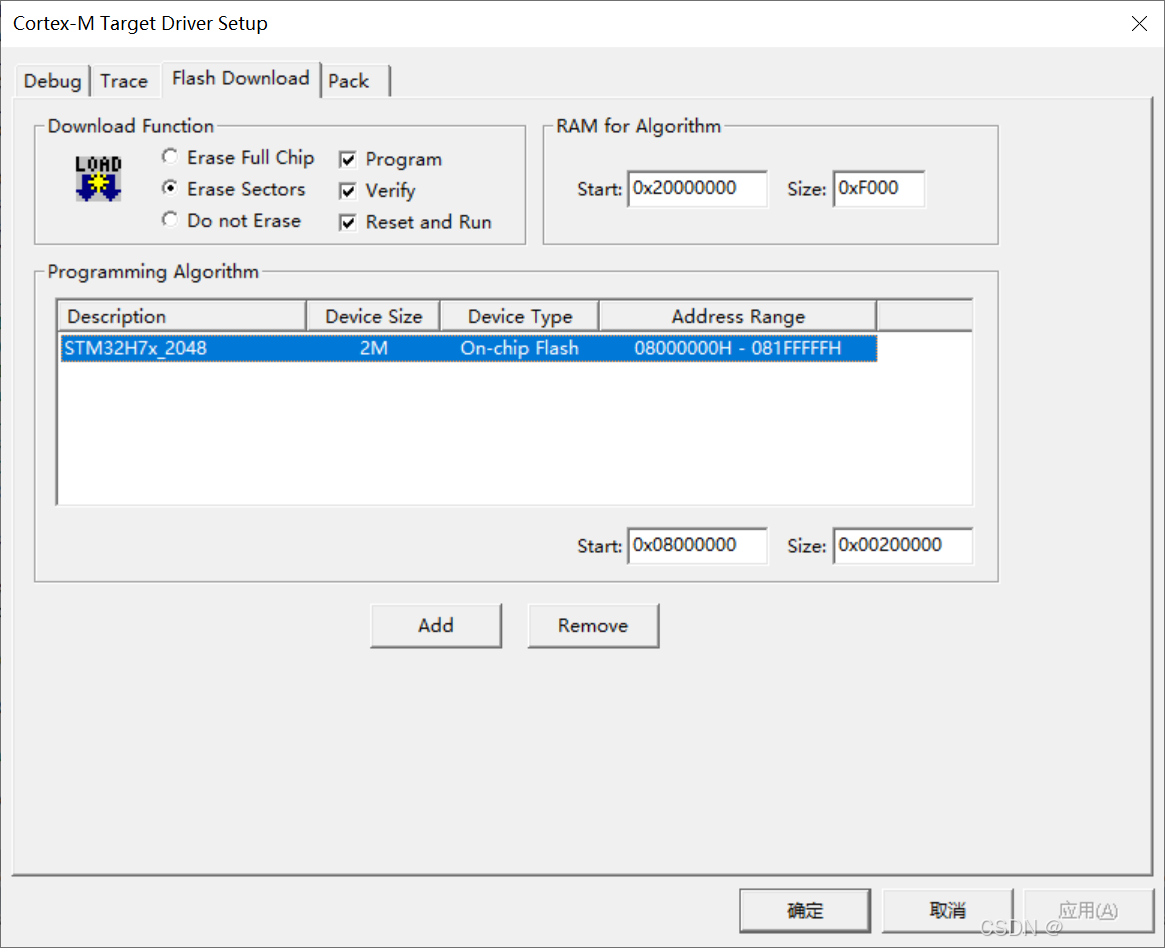Click the Add algorithm button
The height and width of the screenshot is (948, 1165).
(436, 626)
